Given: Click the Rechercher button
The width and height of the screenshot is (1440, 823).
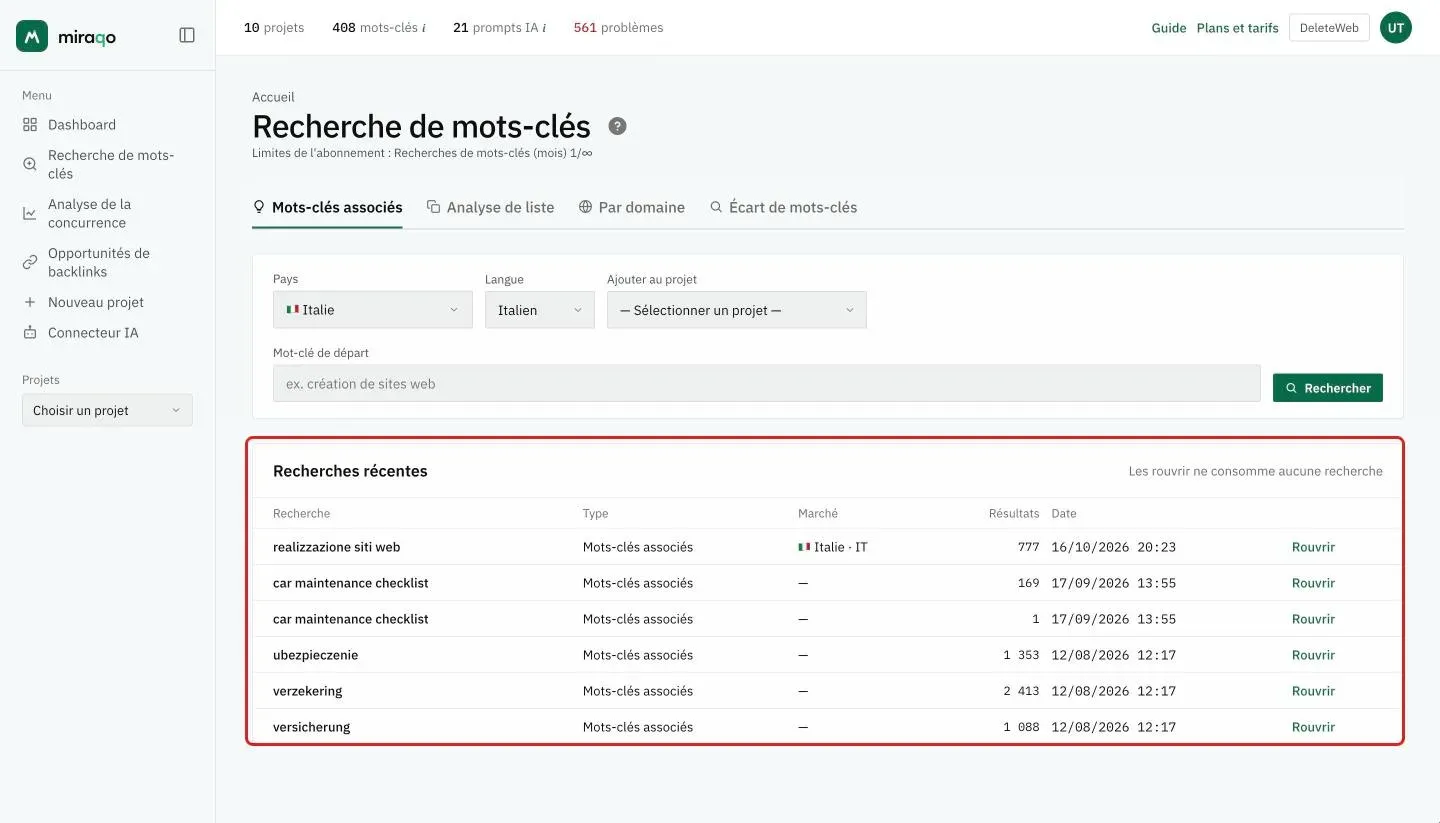Looking at the screenshot, I should pos(1328,388).
